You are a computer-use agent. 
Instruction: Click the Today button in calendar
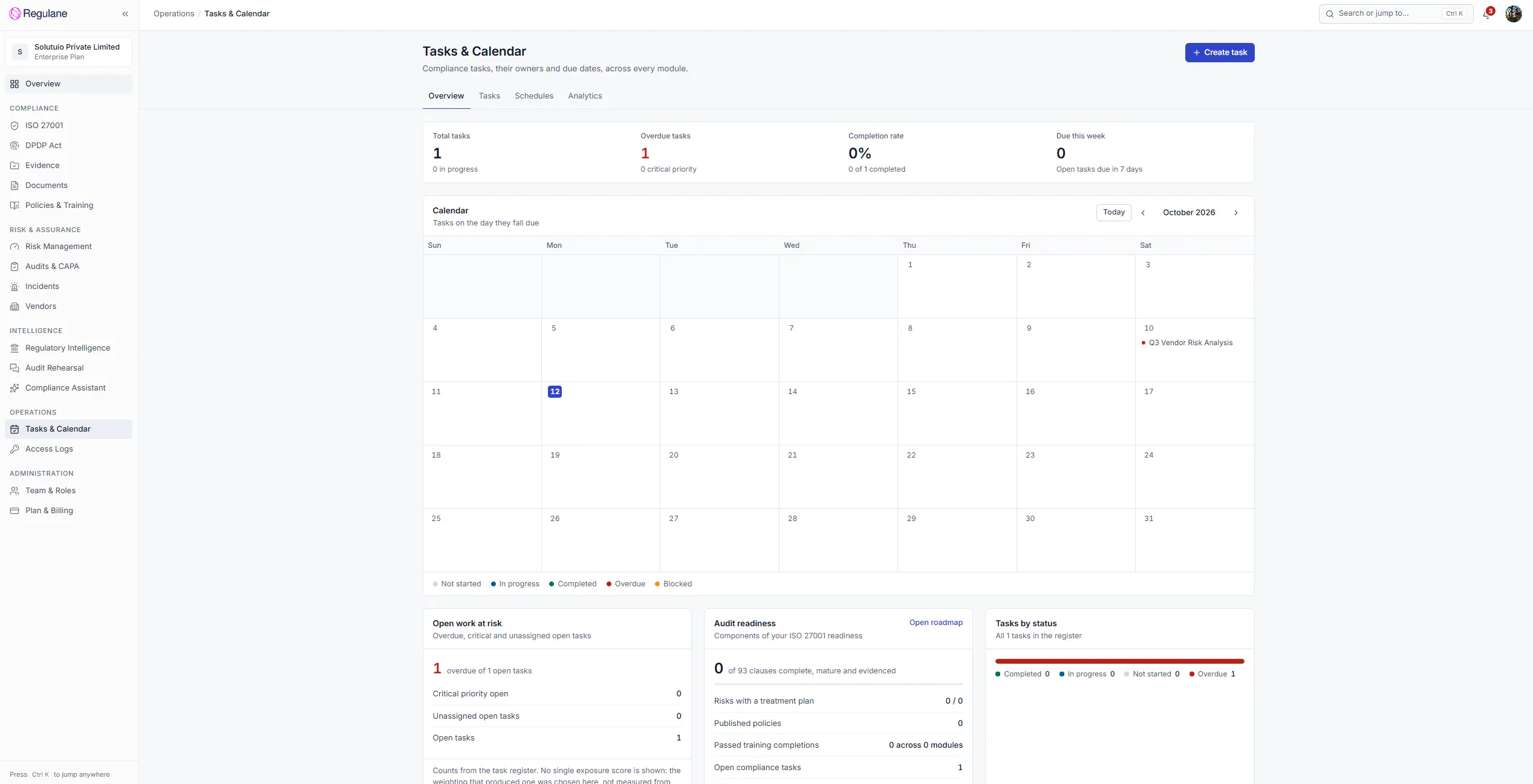point(1114,213)
